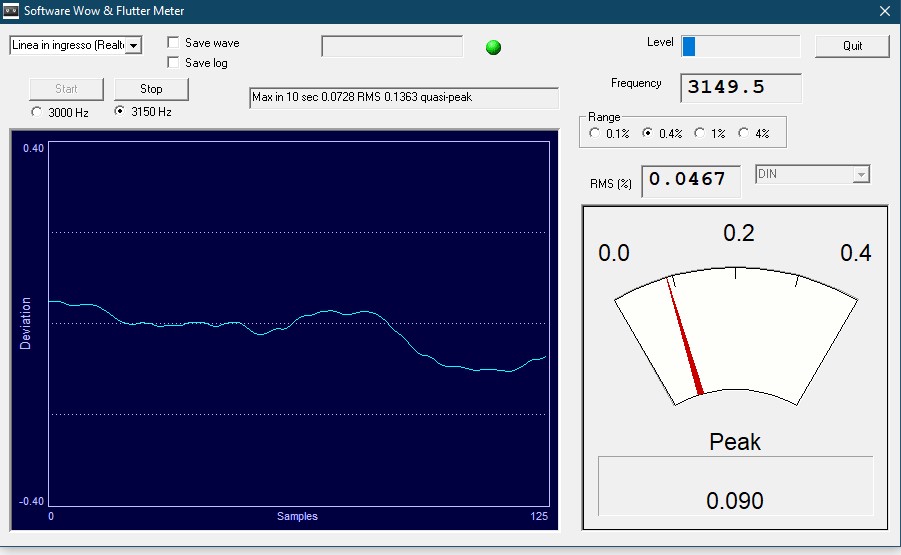901x555 pixels.
Task: Close the Wow & Flutter Meter window
Action: coord(885,11)
